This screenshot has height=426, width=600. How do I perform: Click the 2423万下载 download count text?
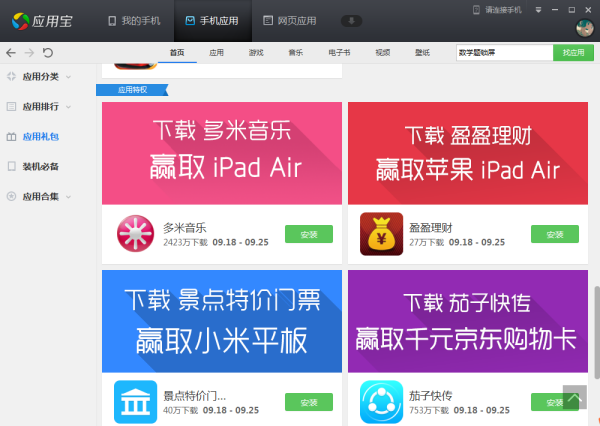[x=186, y=243]
